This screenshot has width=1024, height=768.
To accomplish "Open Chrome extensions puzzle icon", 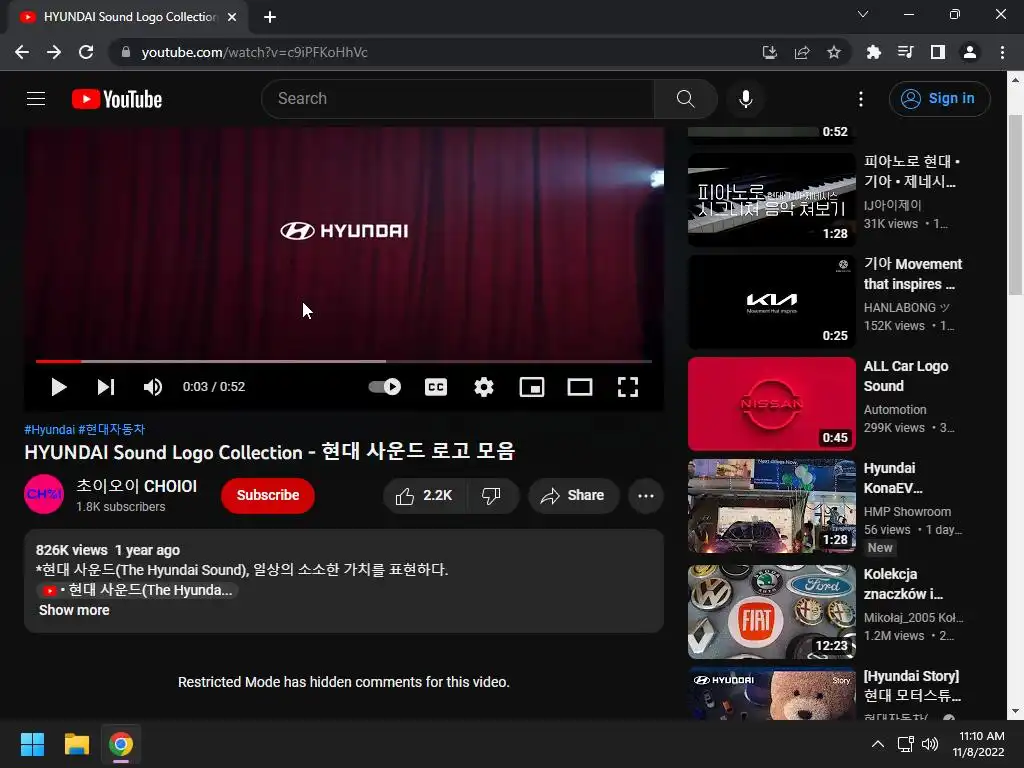I will pyautogui.click(x=873, y=52).
